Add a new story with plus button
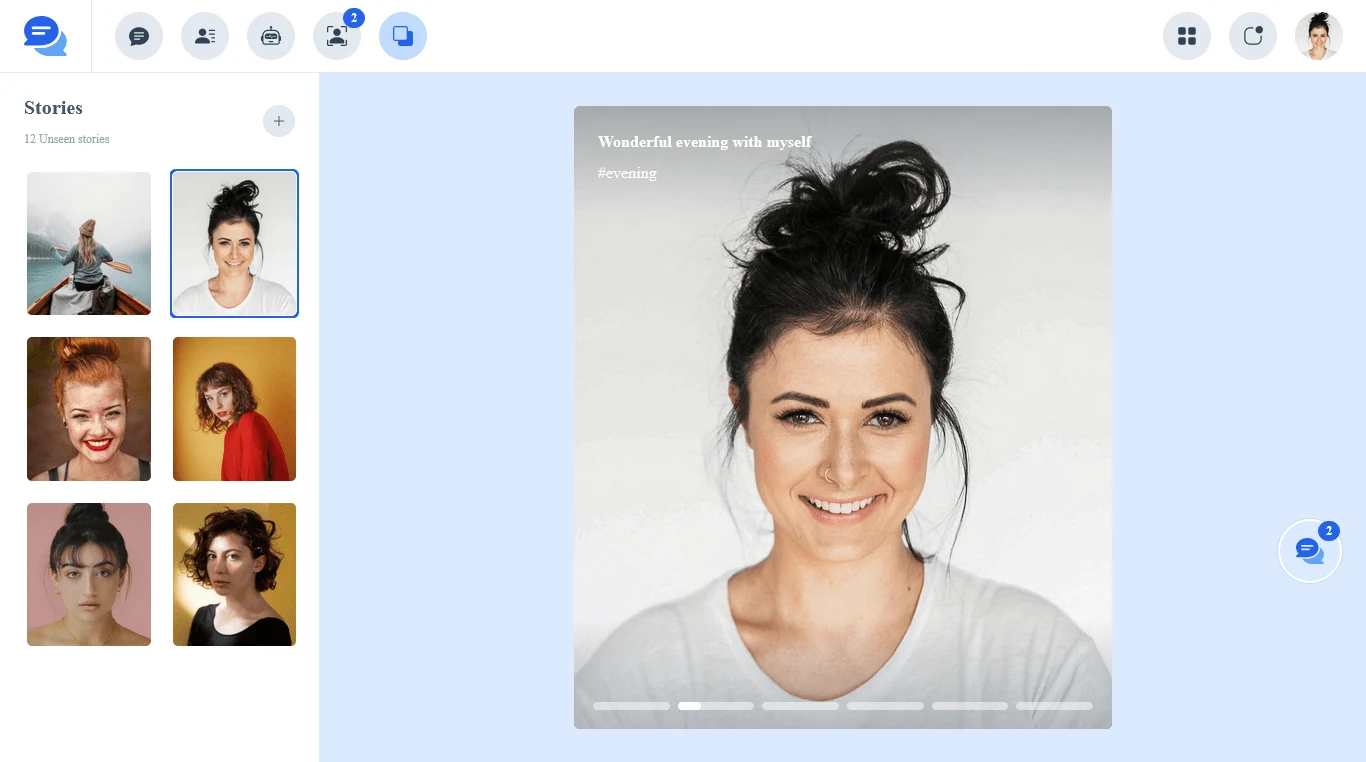This screenshot has width=1366, height=762. pos(279,121)
